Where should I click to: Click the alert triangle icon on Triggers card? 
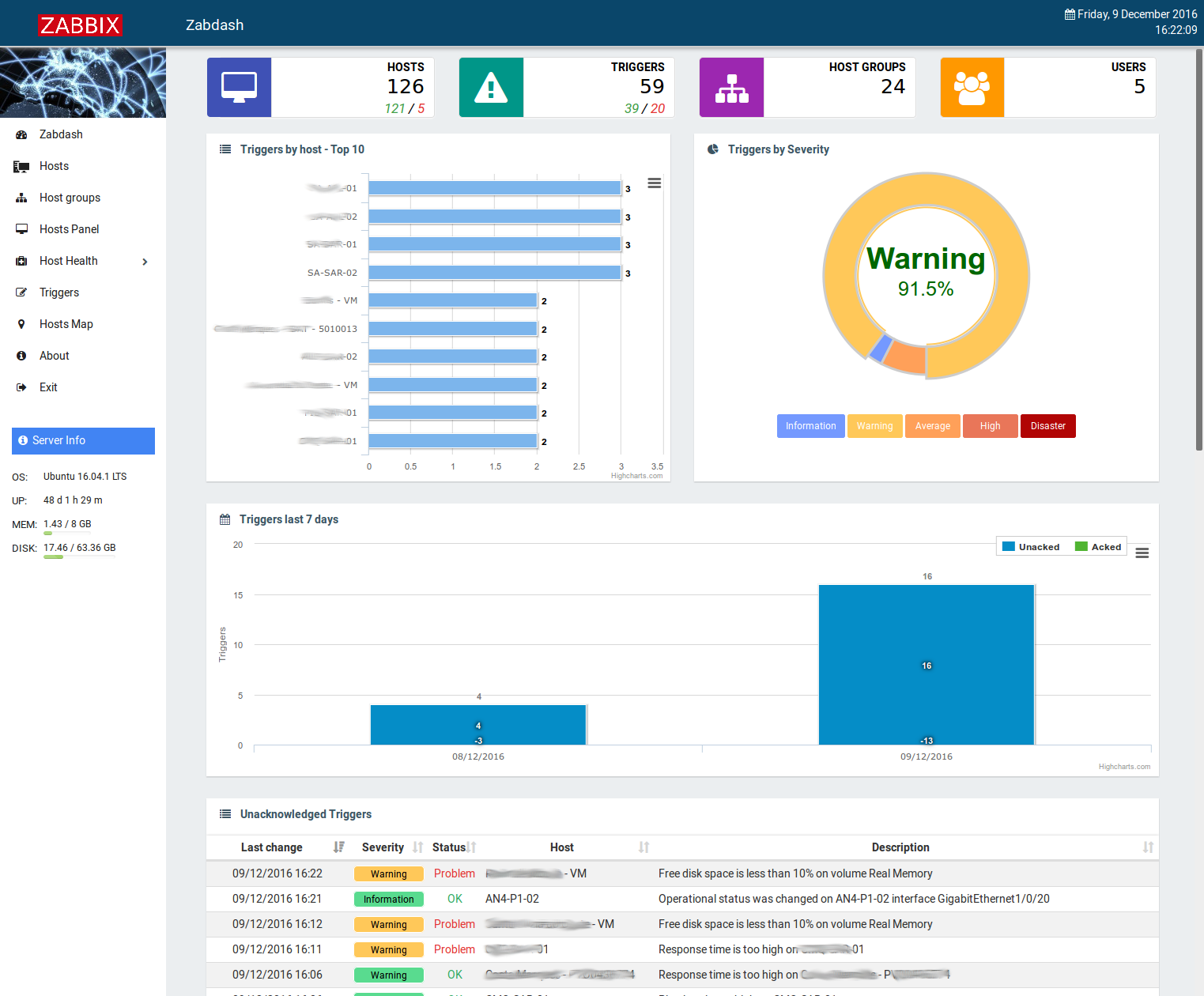point(491,87)
